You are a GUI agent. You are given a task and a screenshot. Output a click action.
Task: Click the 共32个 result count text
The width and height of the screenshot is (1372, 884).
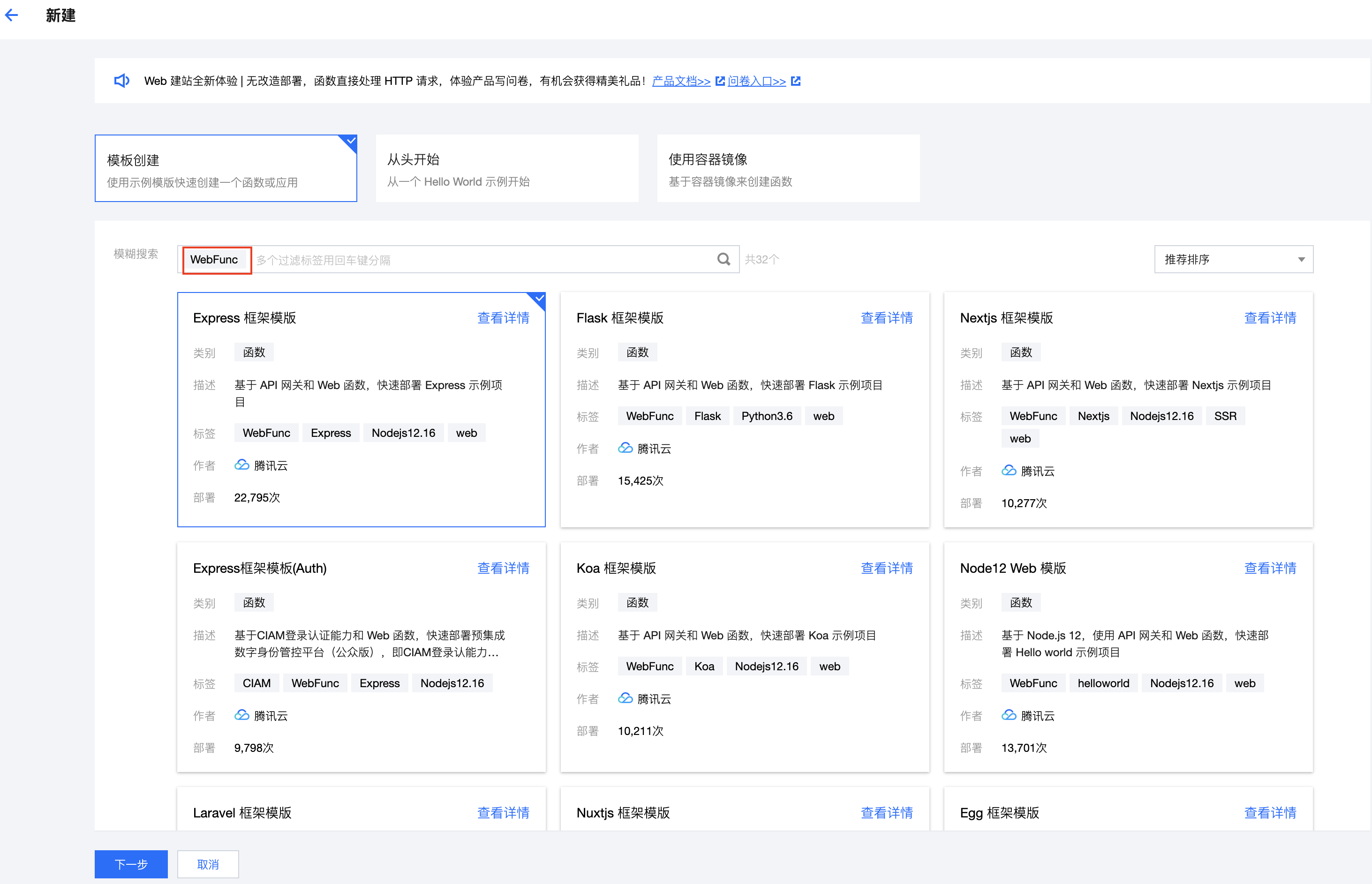[761, 260]
